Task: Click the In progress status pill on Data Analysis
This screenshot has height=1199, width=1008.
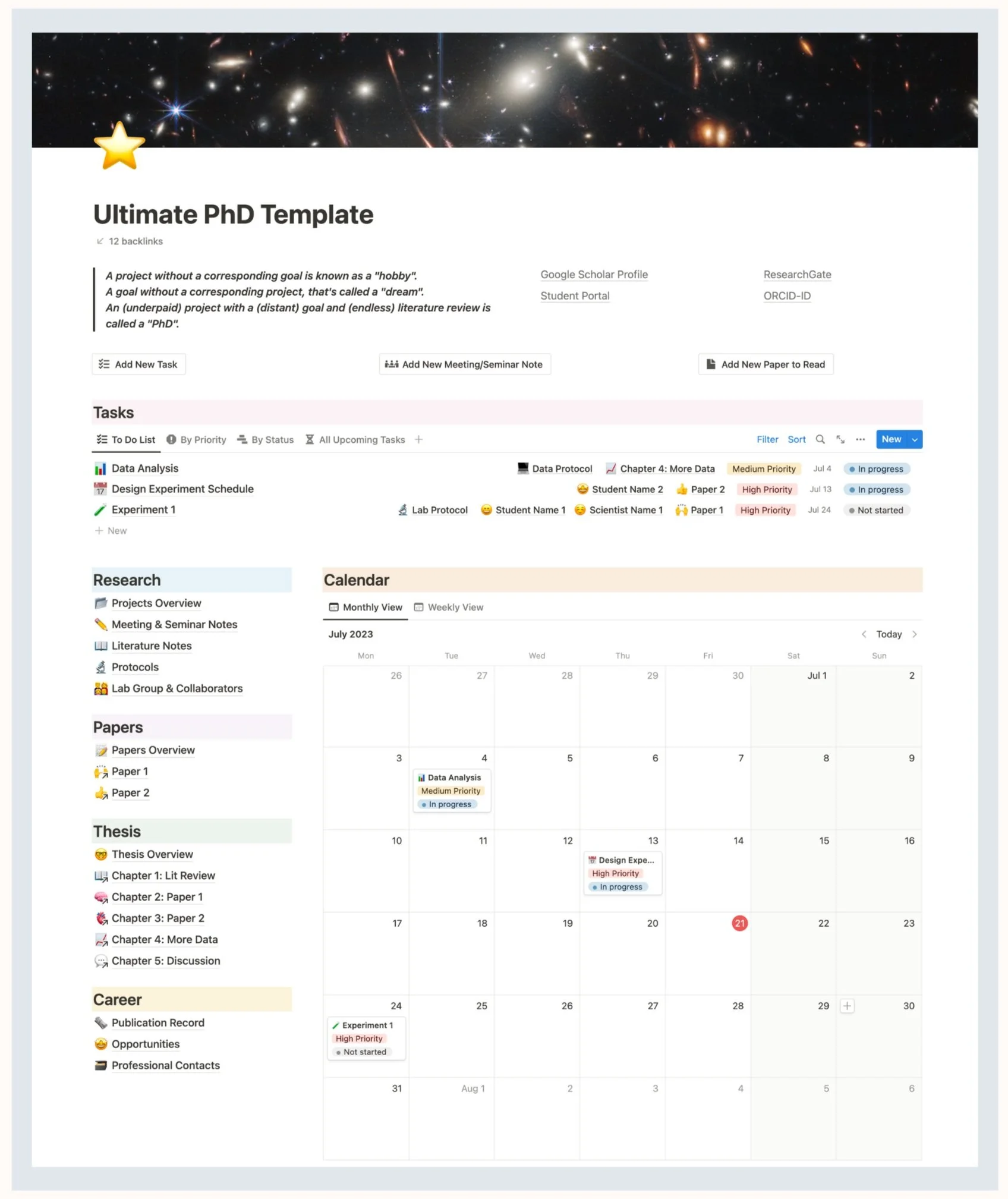Action: pos(877,468)
